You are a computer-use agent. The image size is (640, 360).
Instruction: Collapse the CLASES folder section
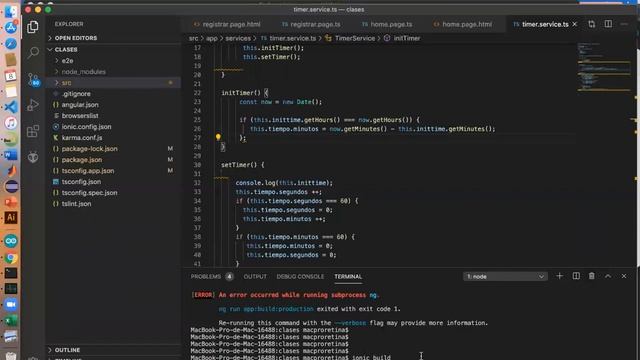(66, 49)
